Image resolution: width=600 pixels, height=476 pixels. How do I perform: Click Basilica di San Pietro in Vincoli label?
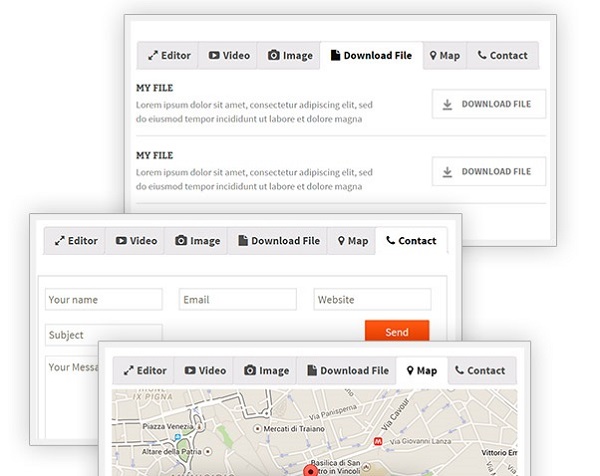click(336, 467)
